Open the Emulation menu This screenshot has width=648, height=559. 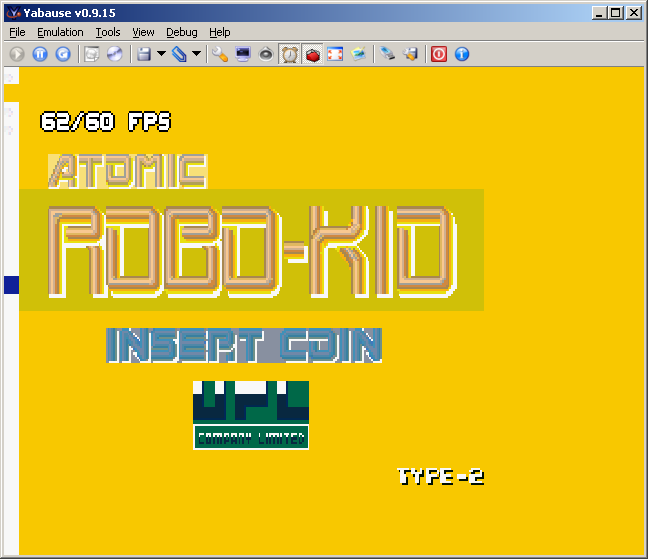click(60, 32)
